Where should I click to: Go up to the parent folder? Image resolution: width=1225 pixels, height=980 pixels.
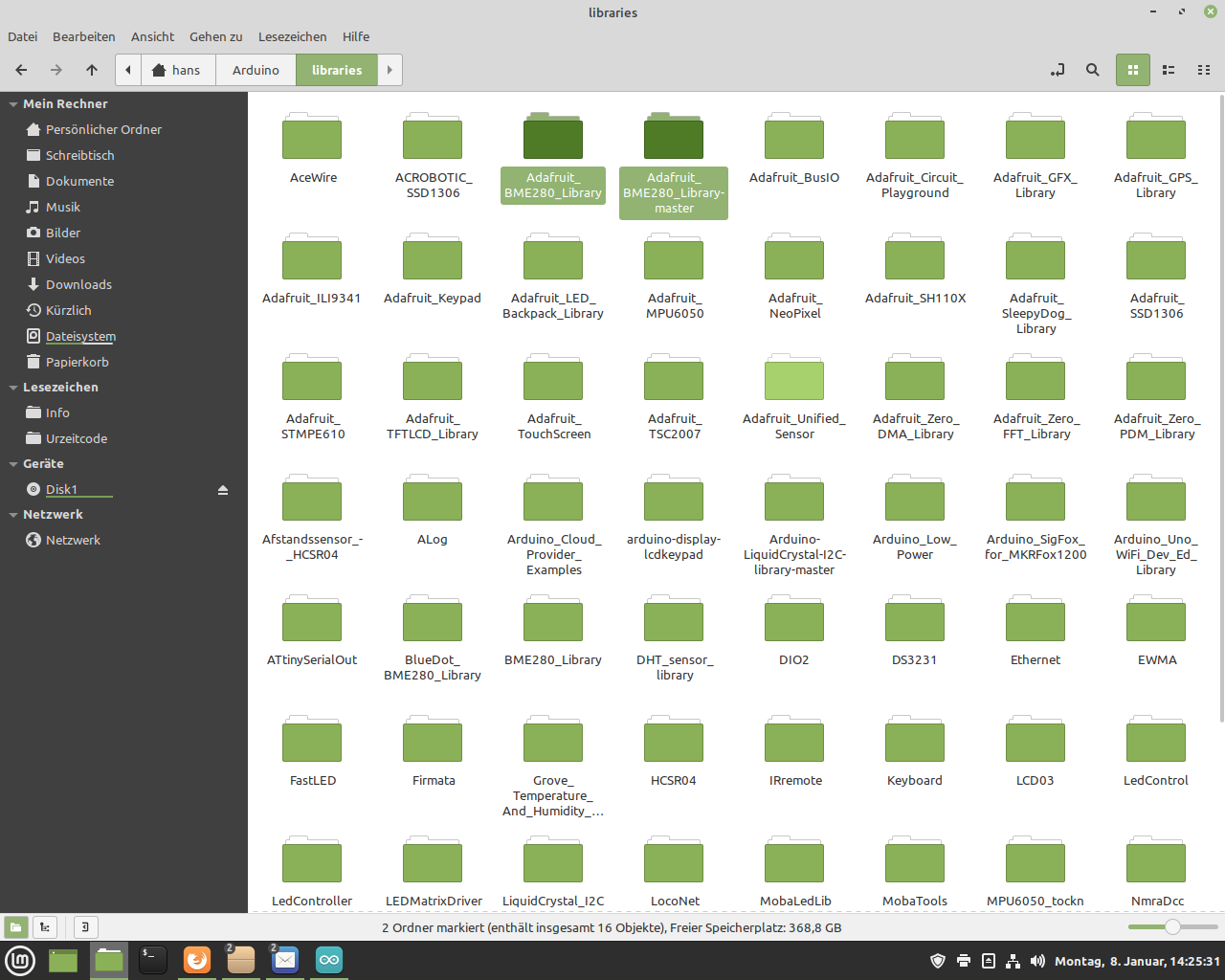[92, 70]
